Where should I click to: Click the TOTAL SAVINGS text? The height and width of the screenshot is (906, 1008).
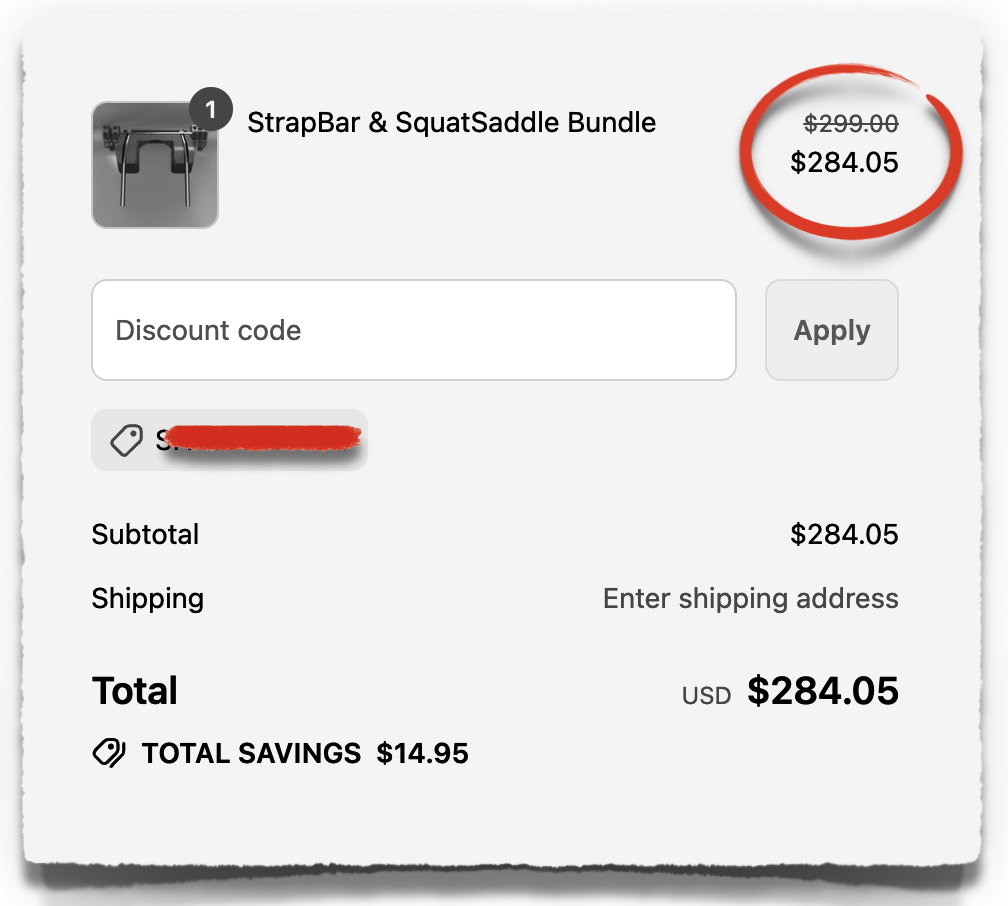coord(250,752)
